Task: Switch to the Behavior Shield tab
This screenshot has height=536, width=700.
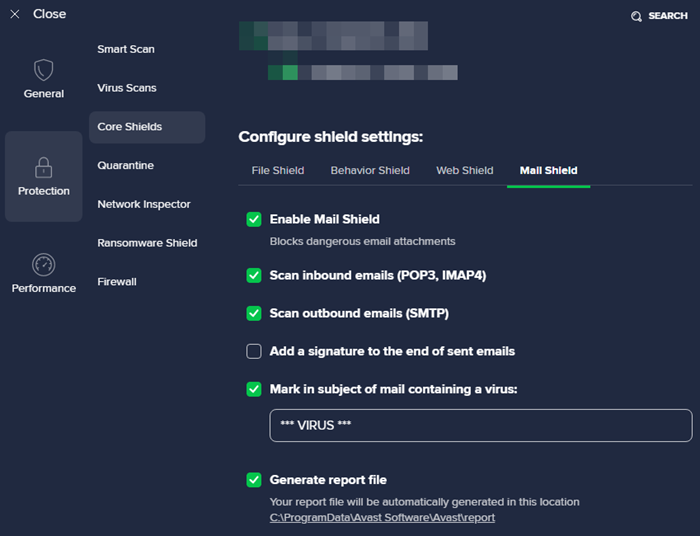Action: coord(370,170)
